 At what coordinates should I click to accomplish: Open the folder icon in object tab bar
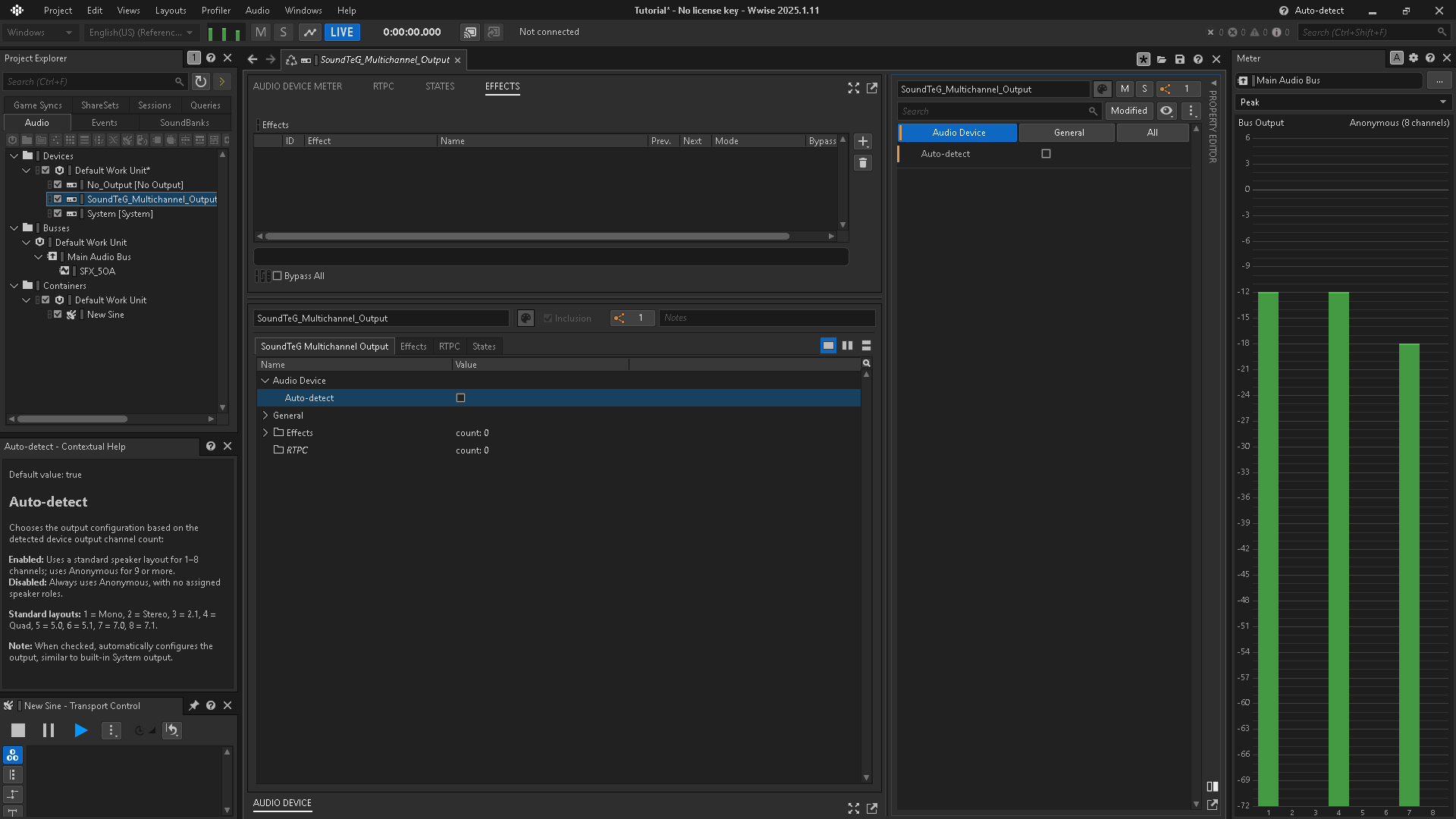[1162, 59]
